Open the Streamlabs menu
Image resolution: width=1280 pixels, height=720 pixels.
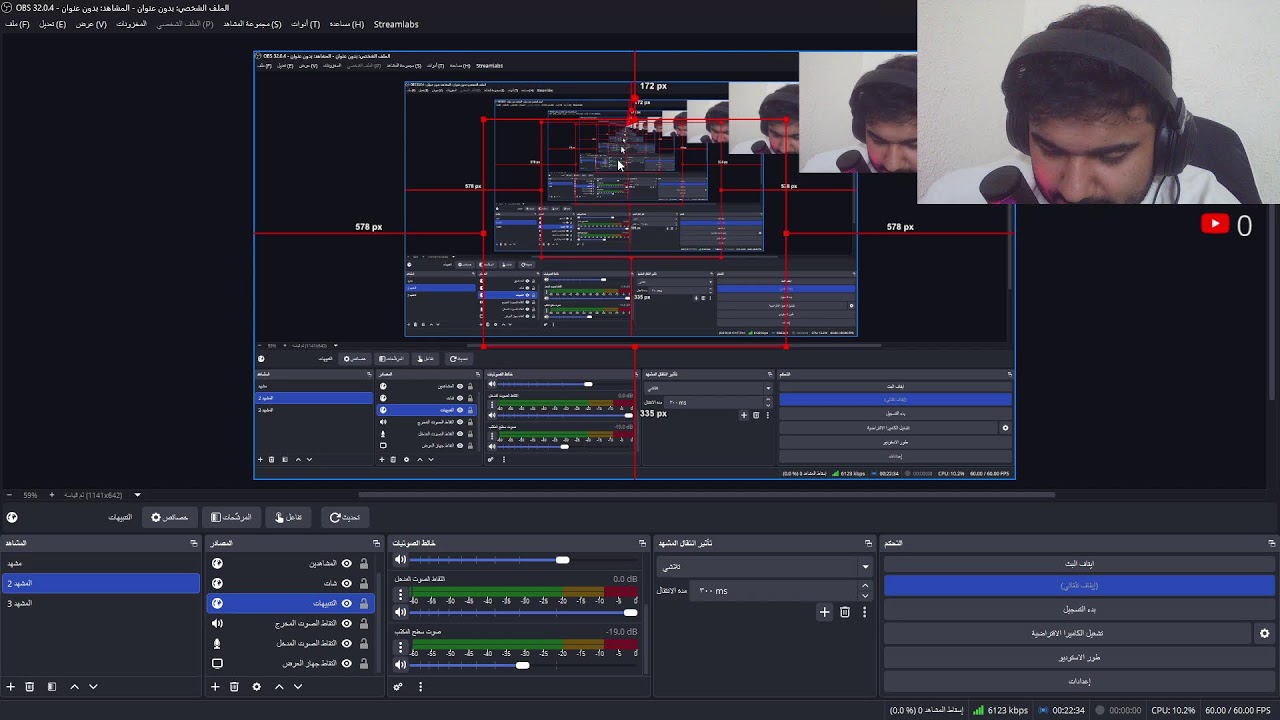pos(396,24)
